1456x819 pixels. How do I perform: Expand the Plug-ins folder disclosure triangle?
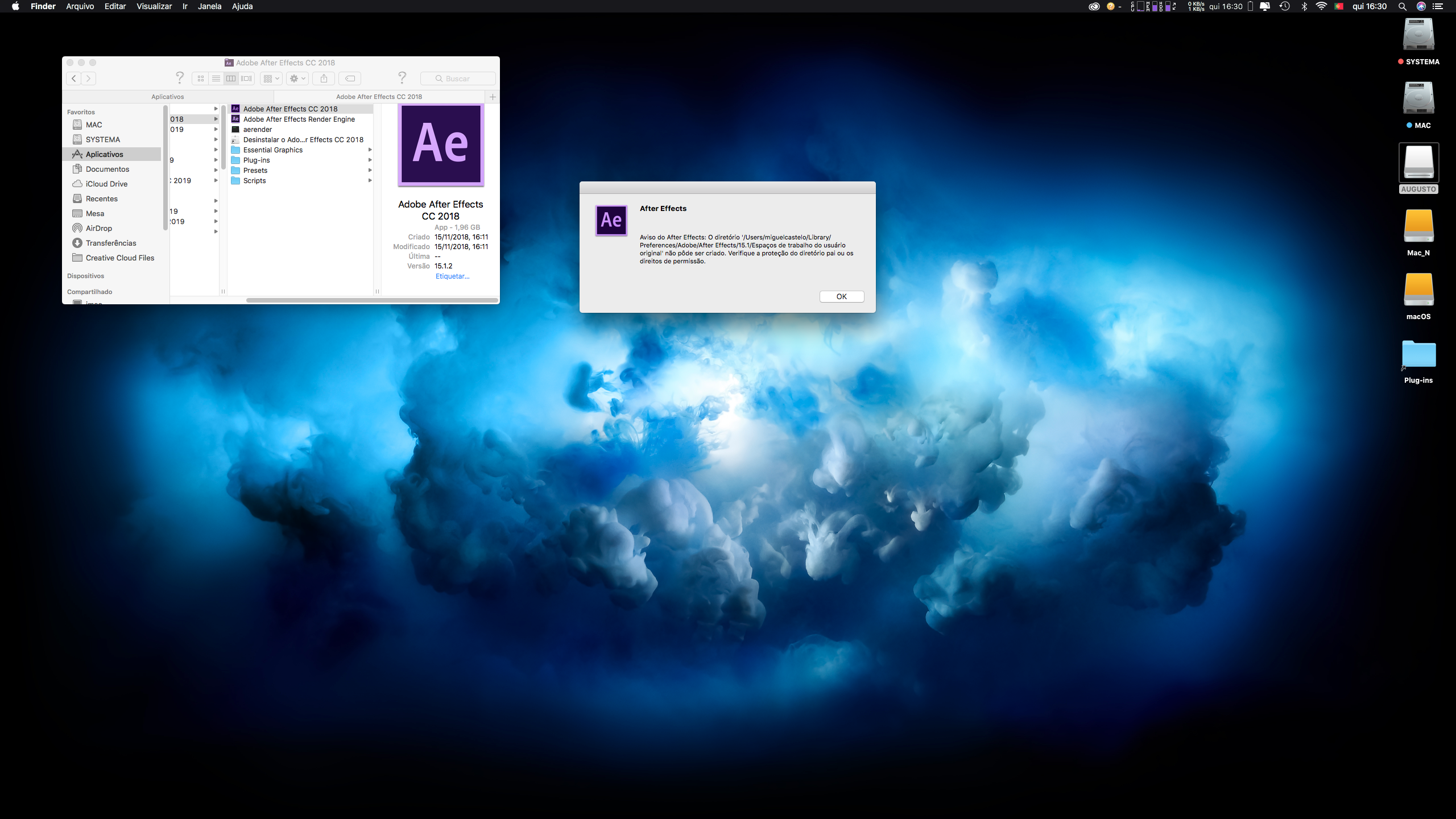click(x=370, y=160)
